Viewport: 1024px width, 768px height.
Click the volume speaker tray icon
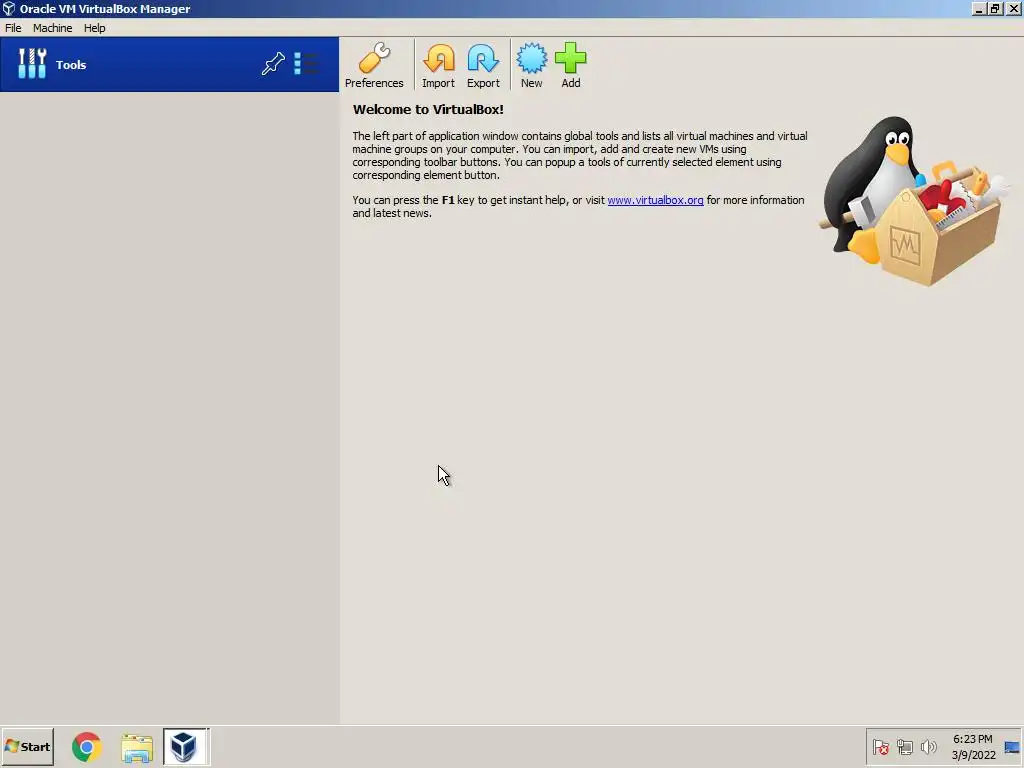(928, 746)
